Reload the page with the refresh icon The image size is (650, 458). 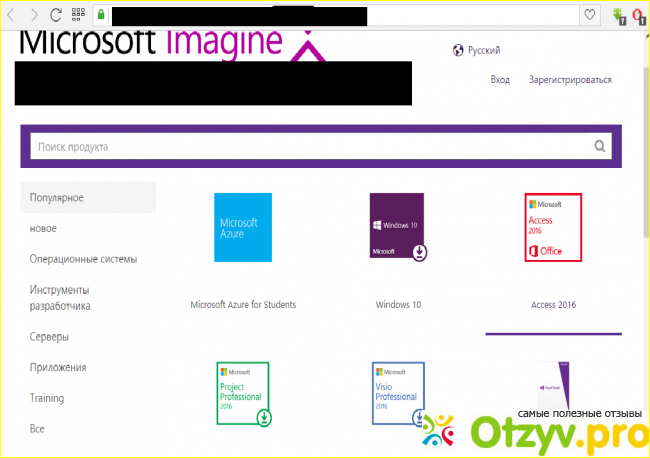click(56, 15)
